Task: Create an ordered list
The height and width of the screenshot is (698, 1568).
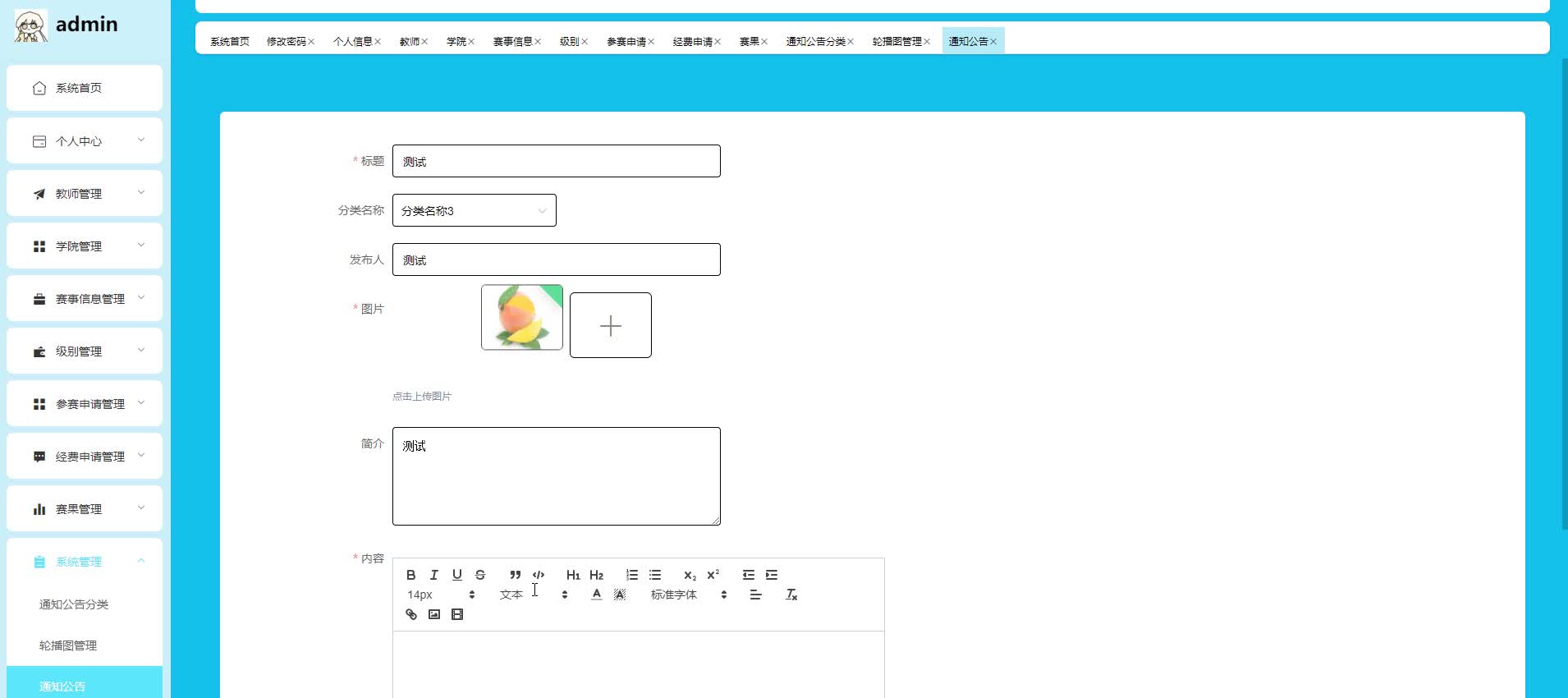Action: 632,575
